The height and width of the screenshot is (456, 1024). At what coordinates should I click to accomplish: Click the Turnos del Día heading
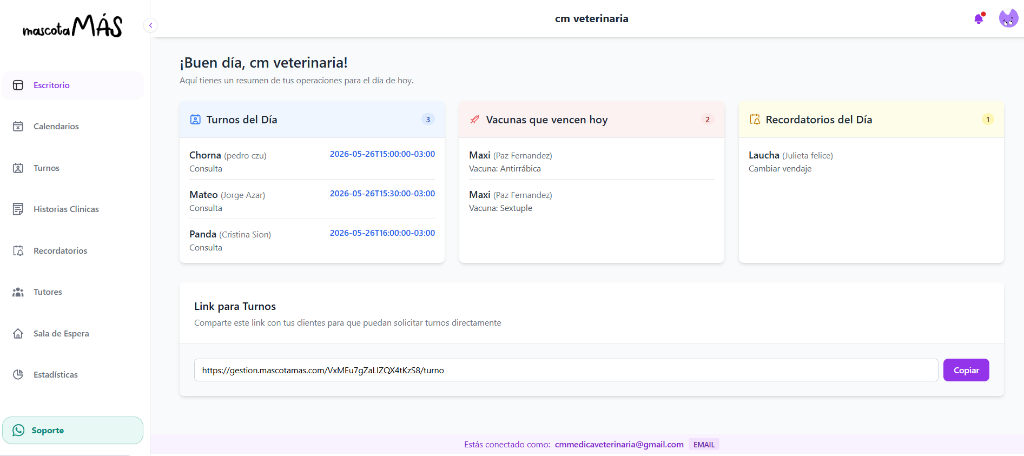coord(242,120)
